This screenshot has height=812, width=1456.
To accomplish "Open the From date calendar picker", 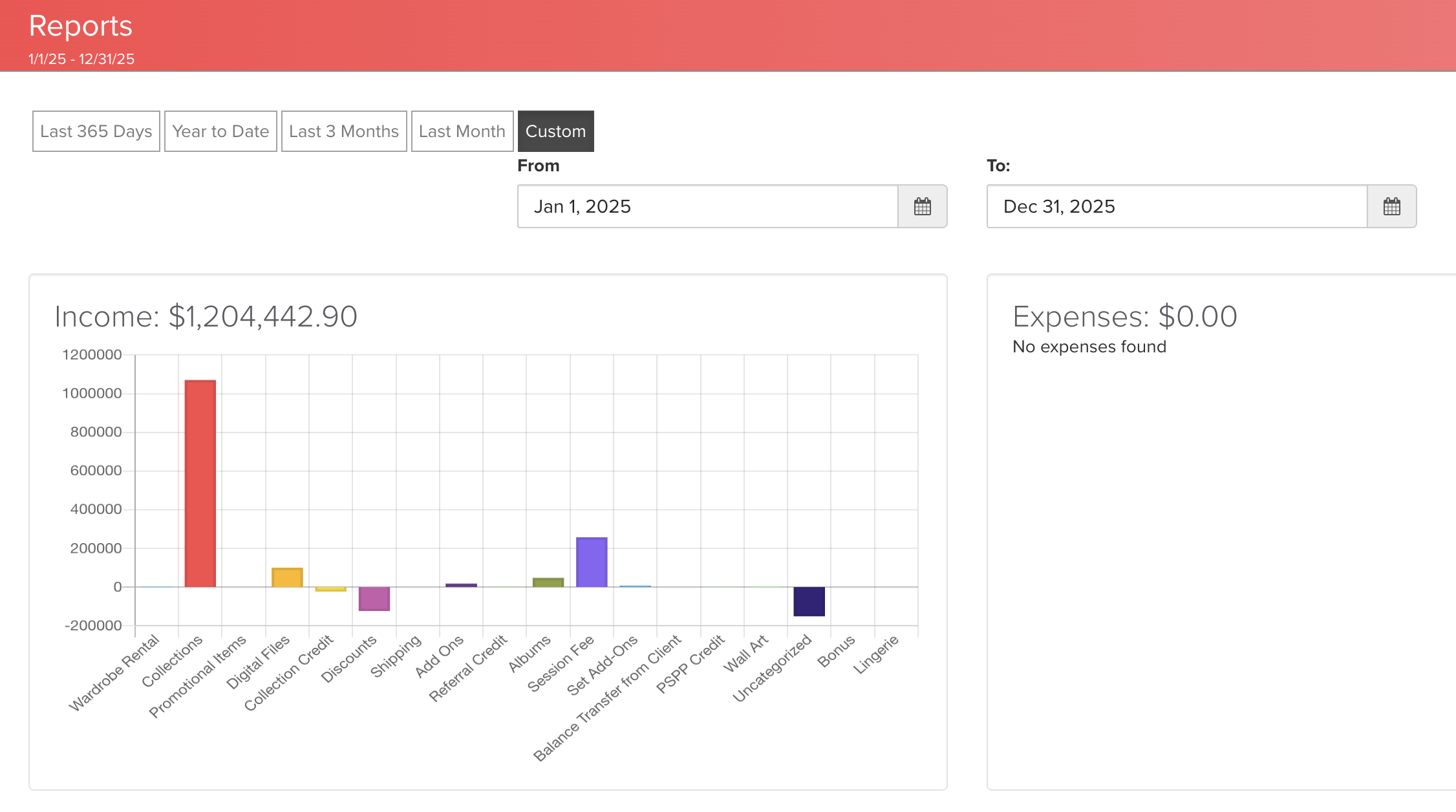I will [x=923, y=207].
